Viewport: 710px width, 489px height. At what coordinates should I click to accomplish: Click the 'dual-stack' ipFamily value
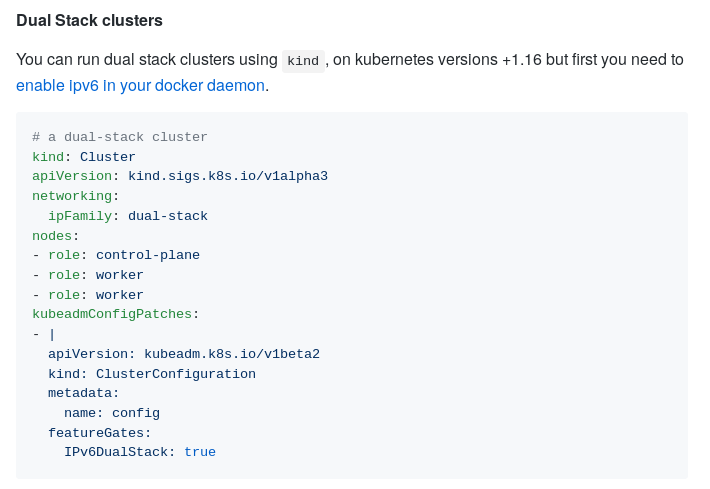click(168, 216)
